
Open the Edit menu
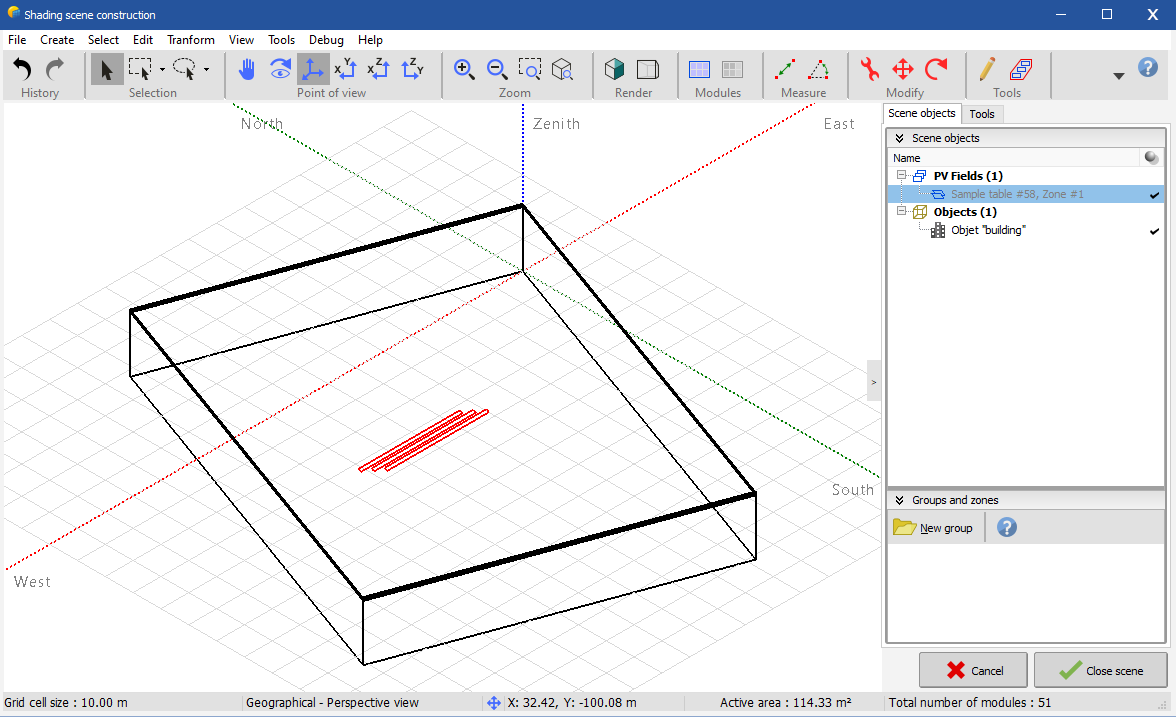point(142,40)
